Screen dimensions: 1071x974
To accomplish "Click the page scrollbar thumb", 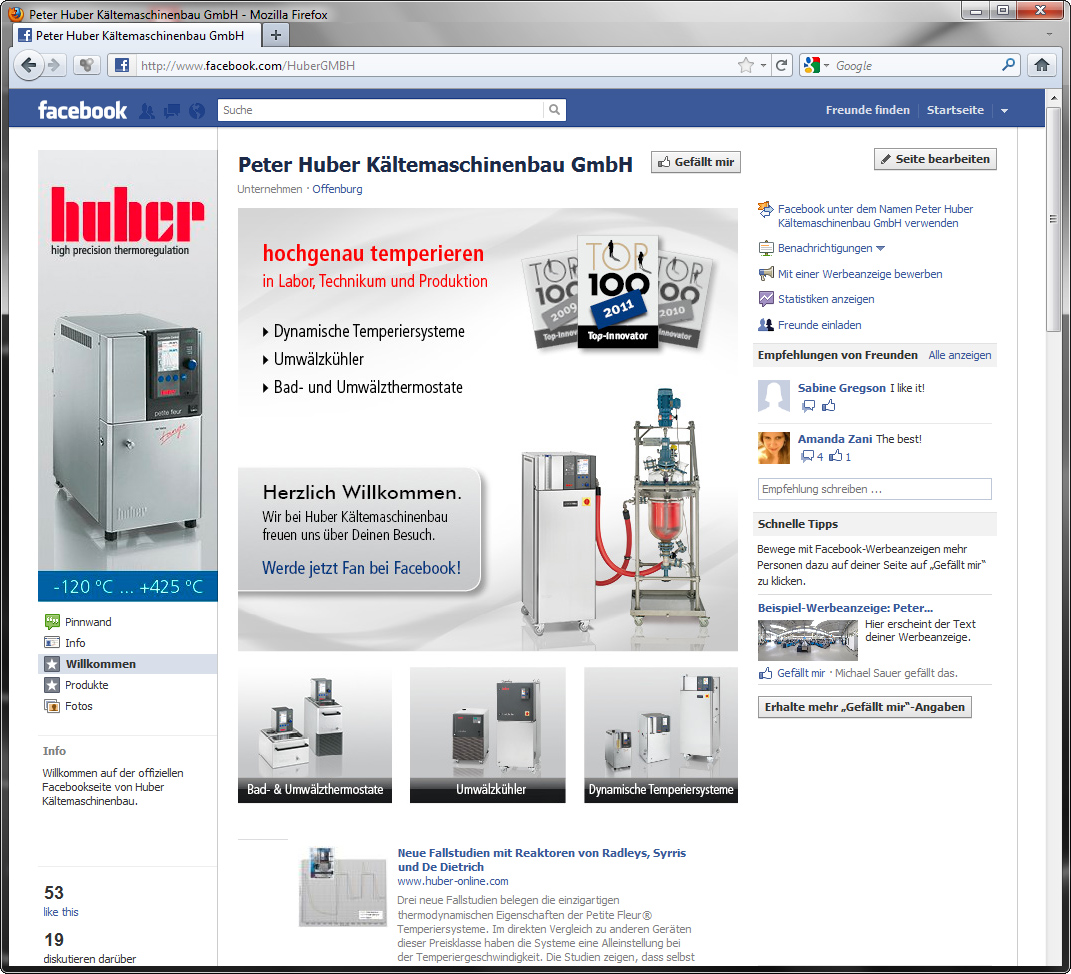I will 1053,219.
